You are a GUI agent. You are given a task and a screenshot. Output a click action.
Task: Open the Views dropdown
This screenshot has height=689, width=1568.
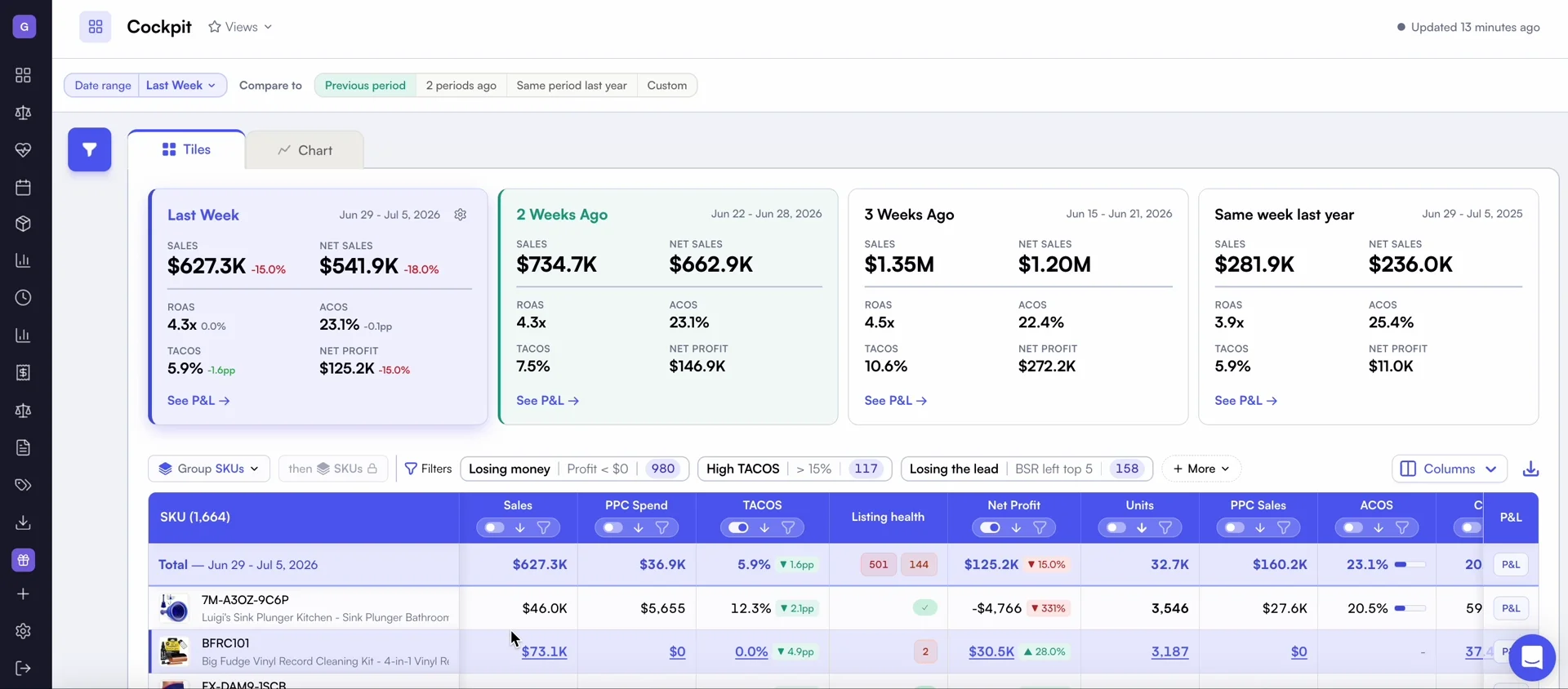(x=240, y=27)
